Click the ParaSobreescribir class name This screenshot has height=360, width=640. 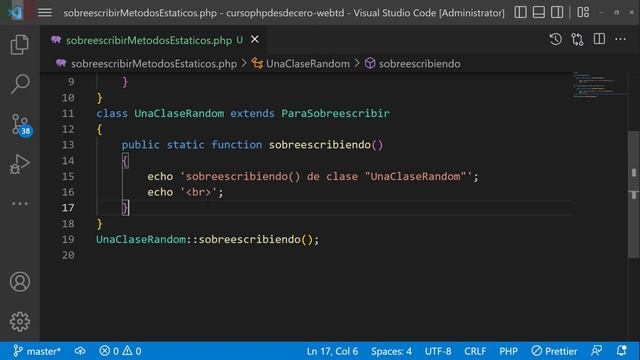(335, 113)
